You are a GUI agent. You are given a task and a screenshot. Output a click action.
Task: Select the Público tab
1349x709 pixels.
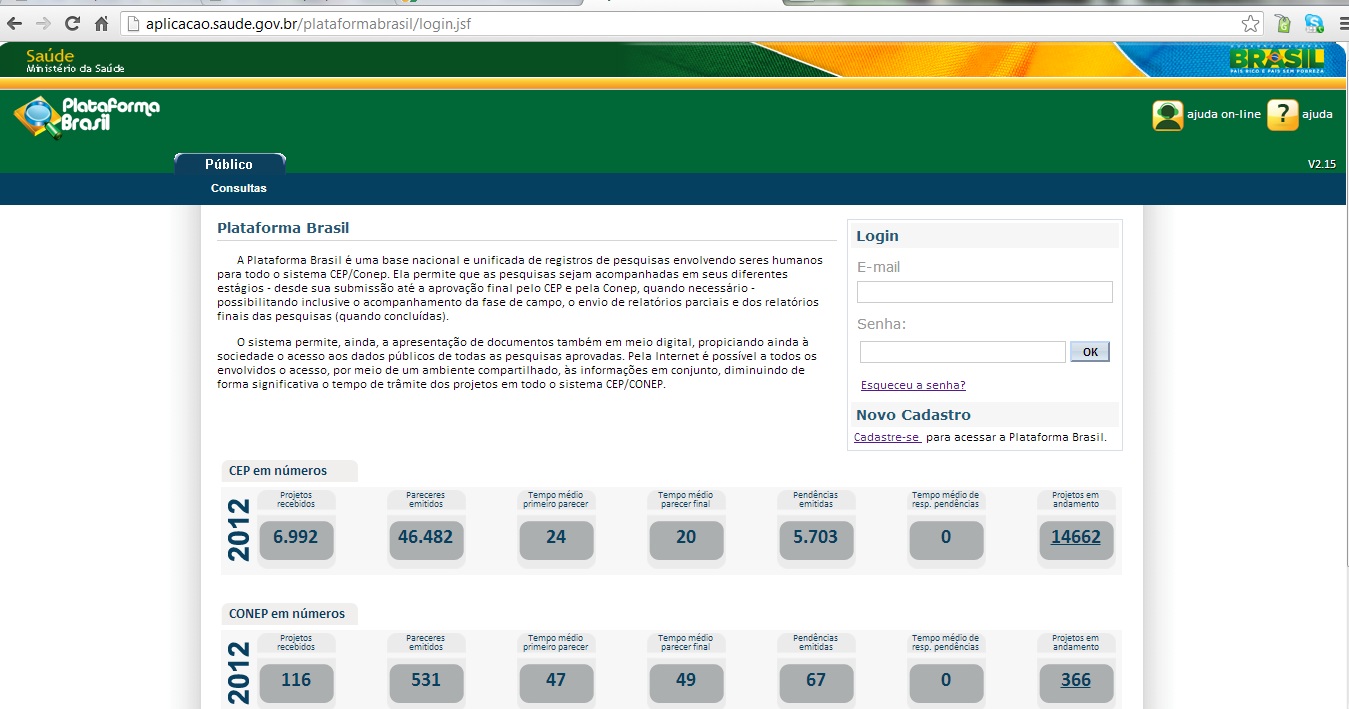pyautogui.click(x=229, y=164)
